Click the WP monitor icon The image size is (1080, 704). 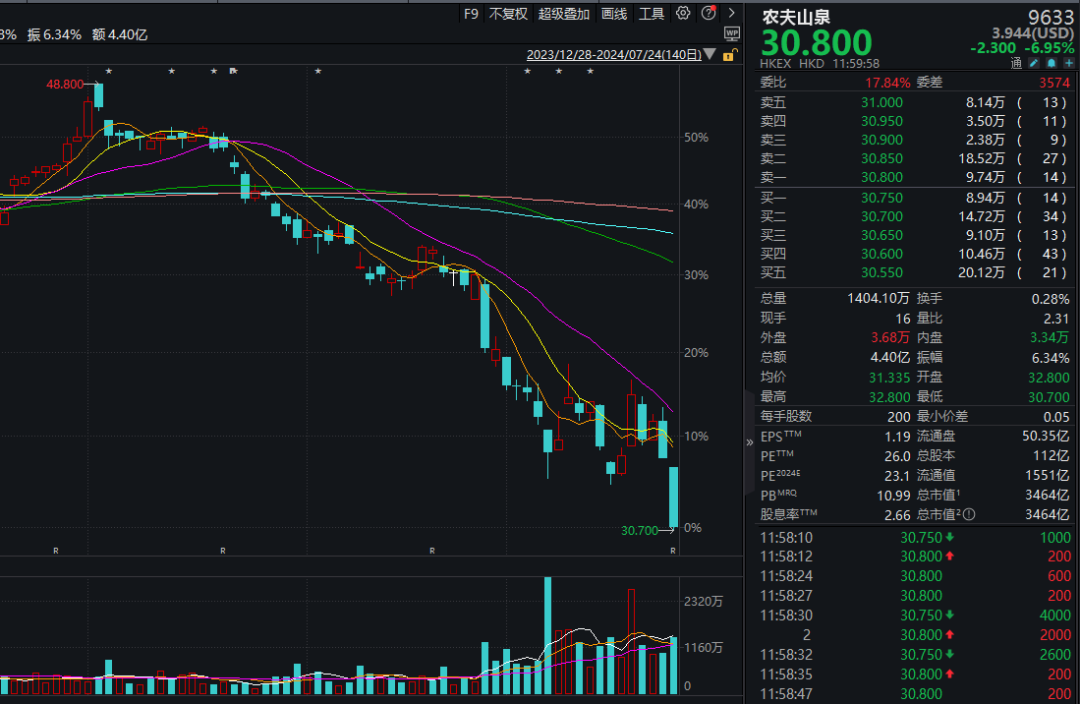tap(731, 34)
